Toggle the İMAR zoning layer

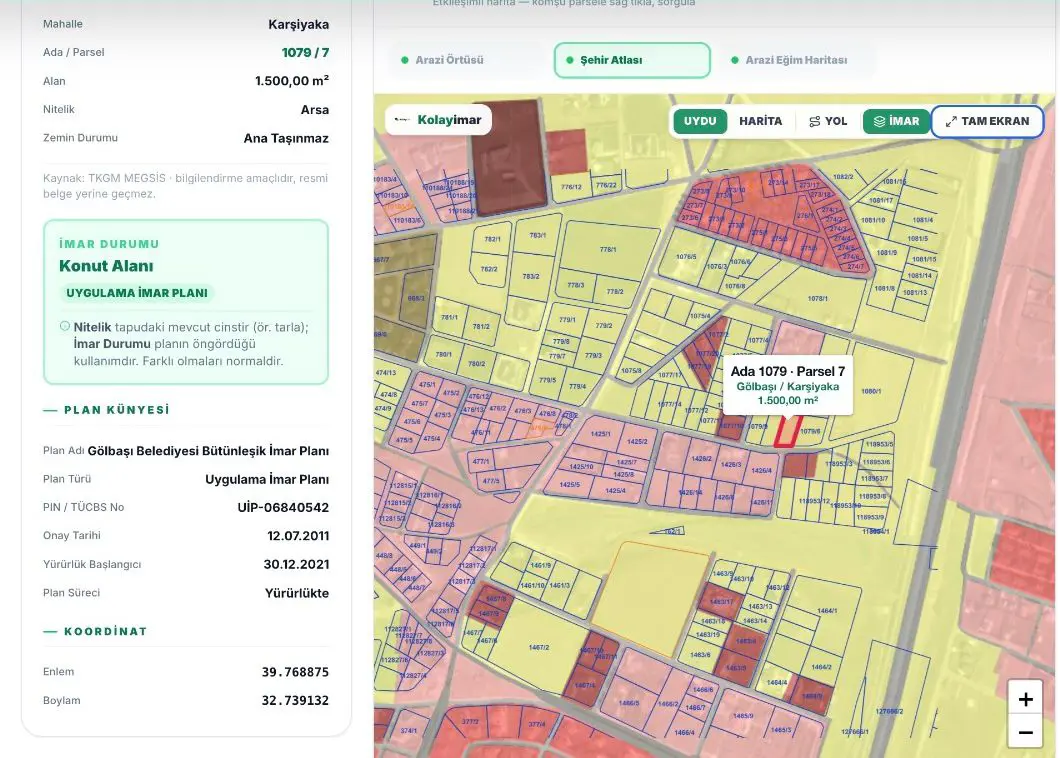[896, 121]
